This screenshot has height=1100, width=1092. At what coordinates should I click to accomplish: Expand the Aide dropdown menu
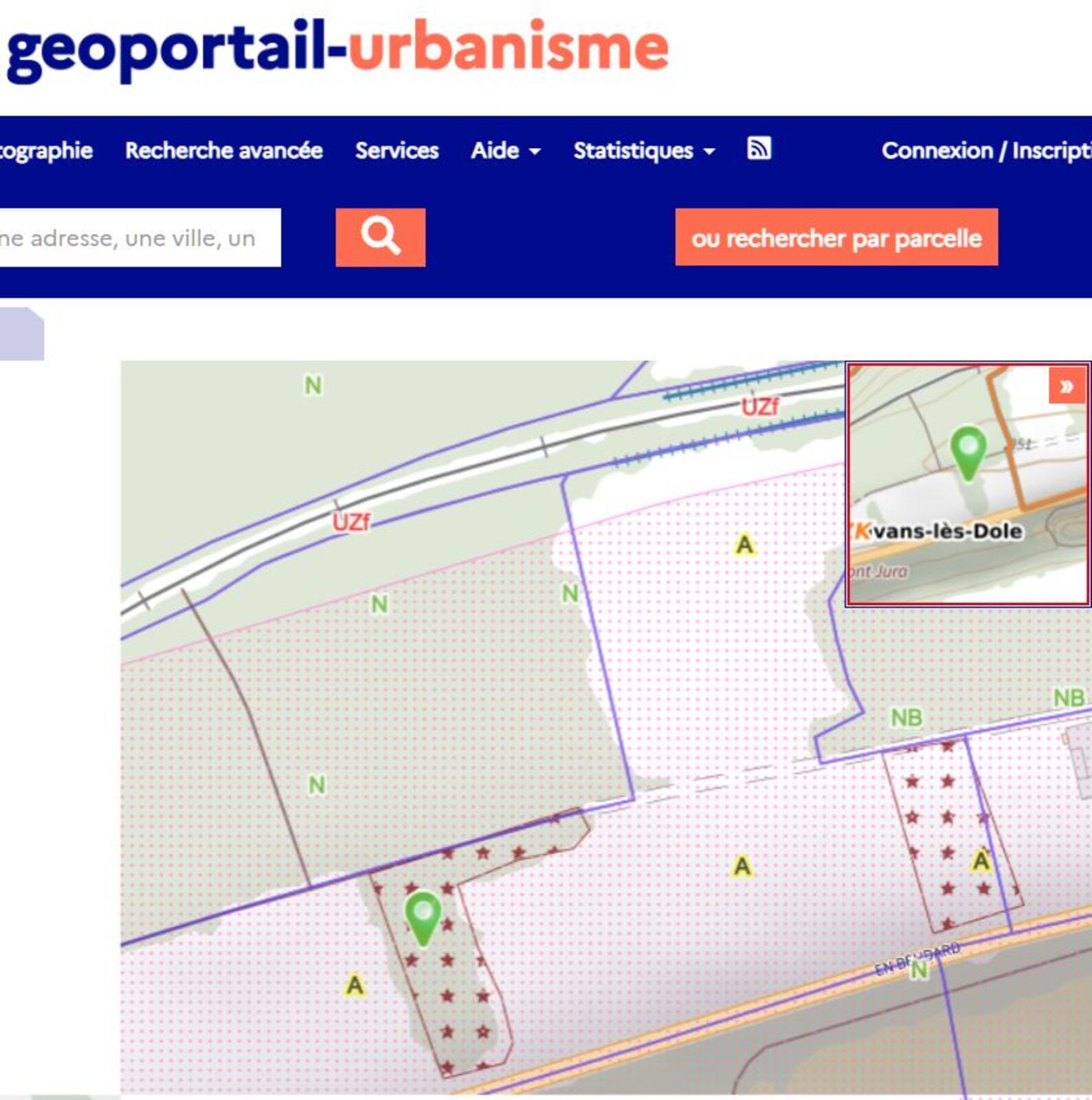pyautogui.click(x=505, y=151)
